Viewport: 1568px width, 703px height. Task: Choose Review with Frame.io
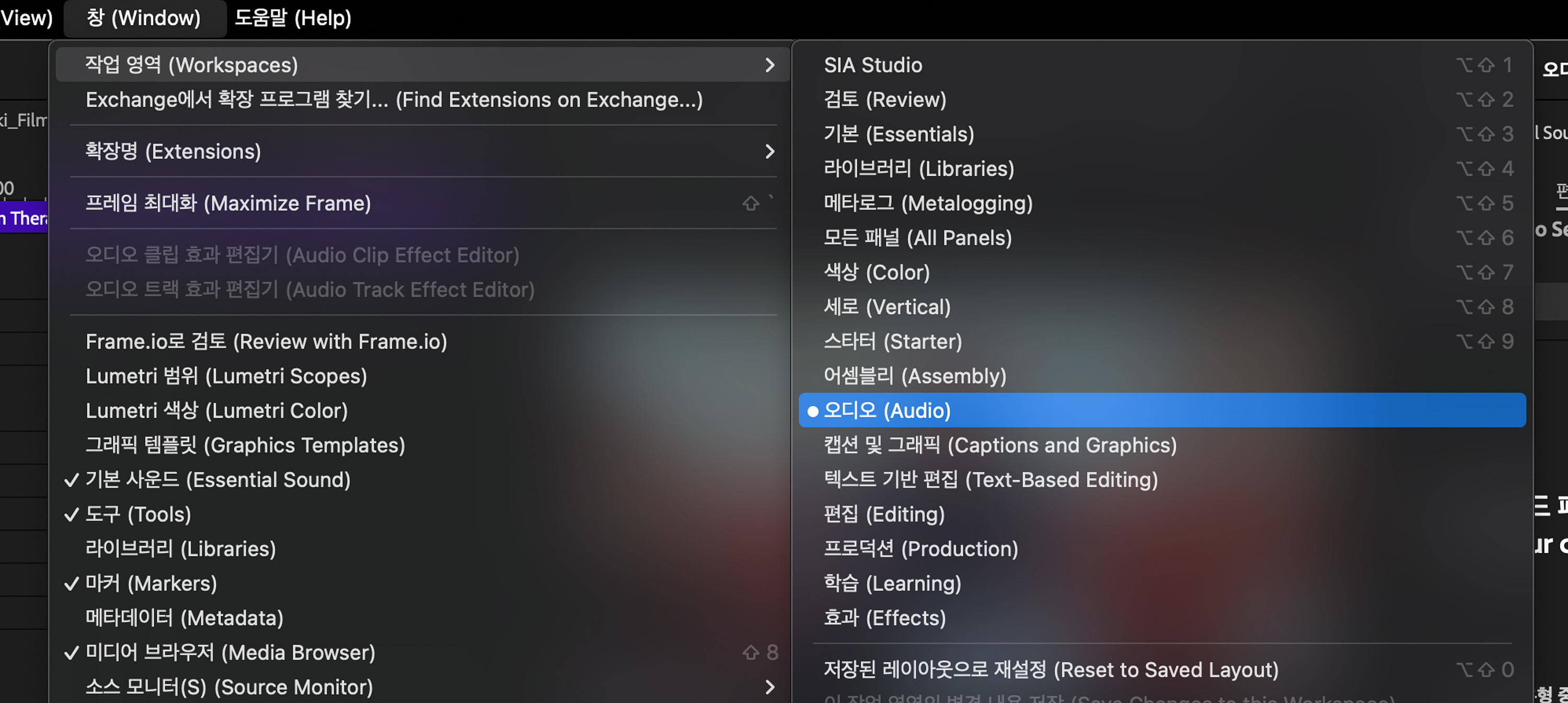pos(266,341)
